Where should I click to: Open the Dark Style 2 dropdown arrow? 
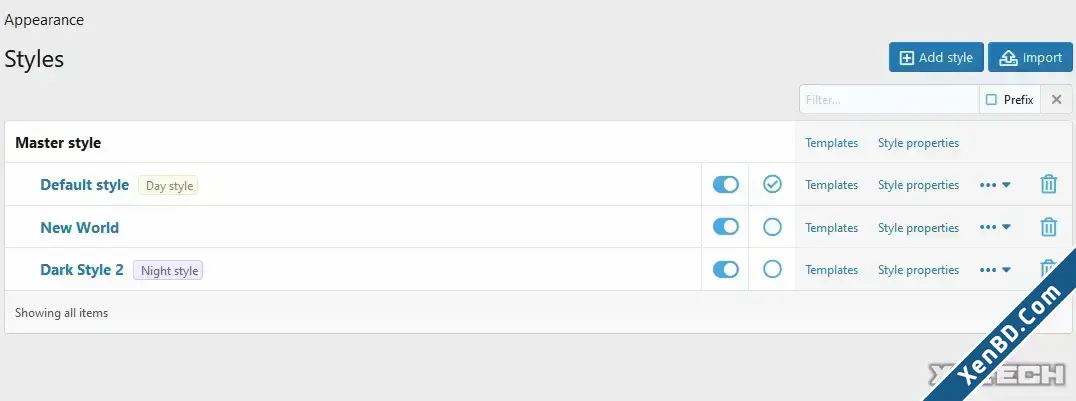click(x=1006, y=270)
